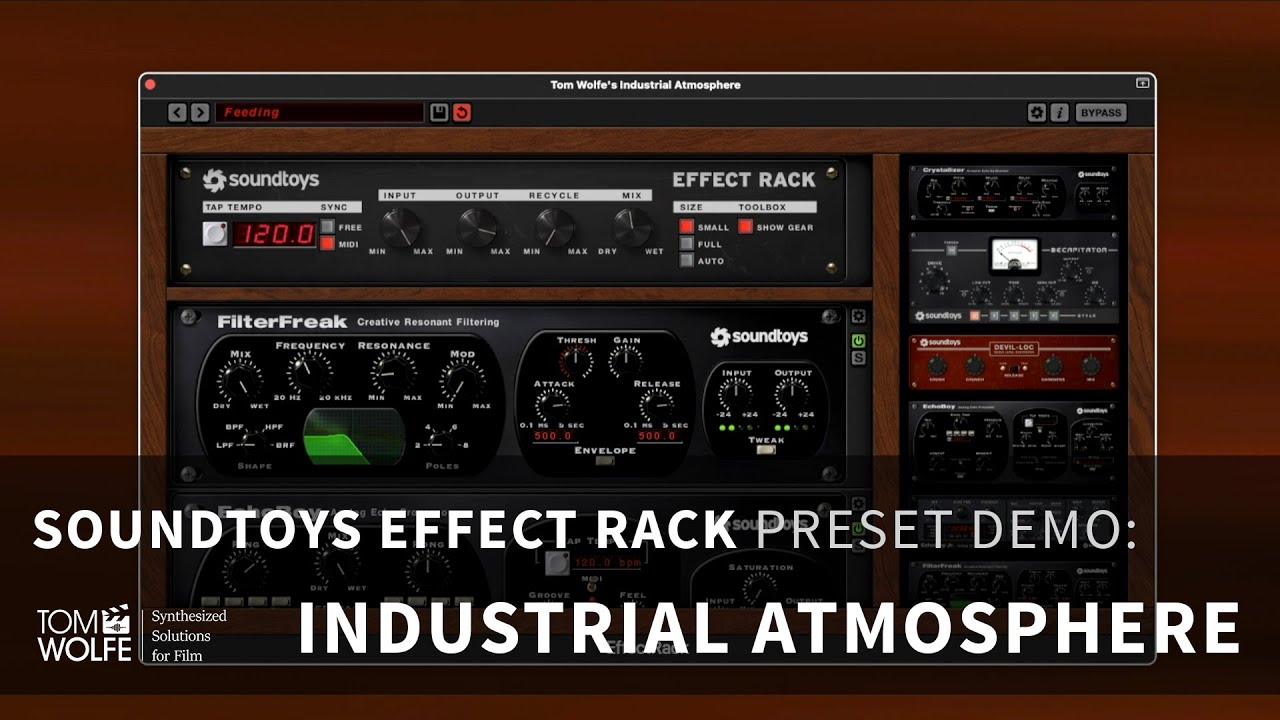Click the BYPASS button
Image resolution: width=1280 pixels, height=720 pixels.
tap(1101, 113)
